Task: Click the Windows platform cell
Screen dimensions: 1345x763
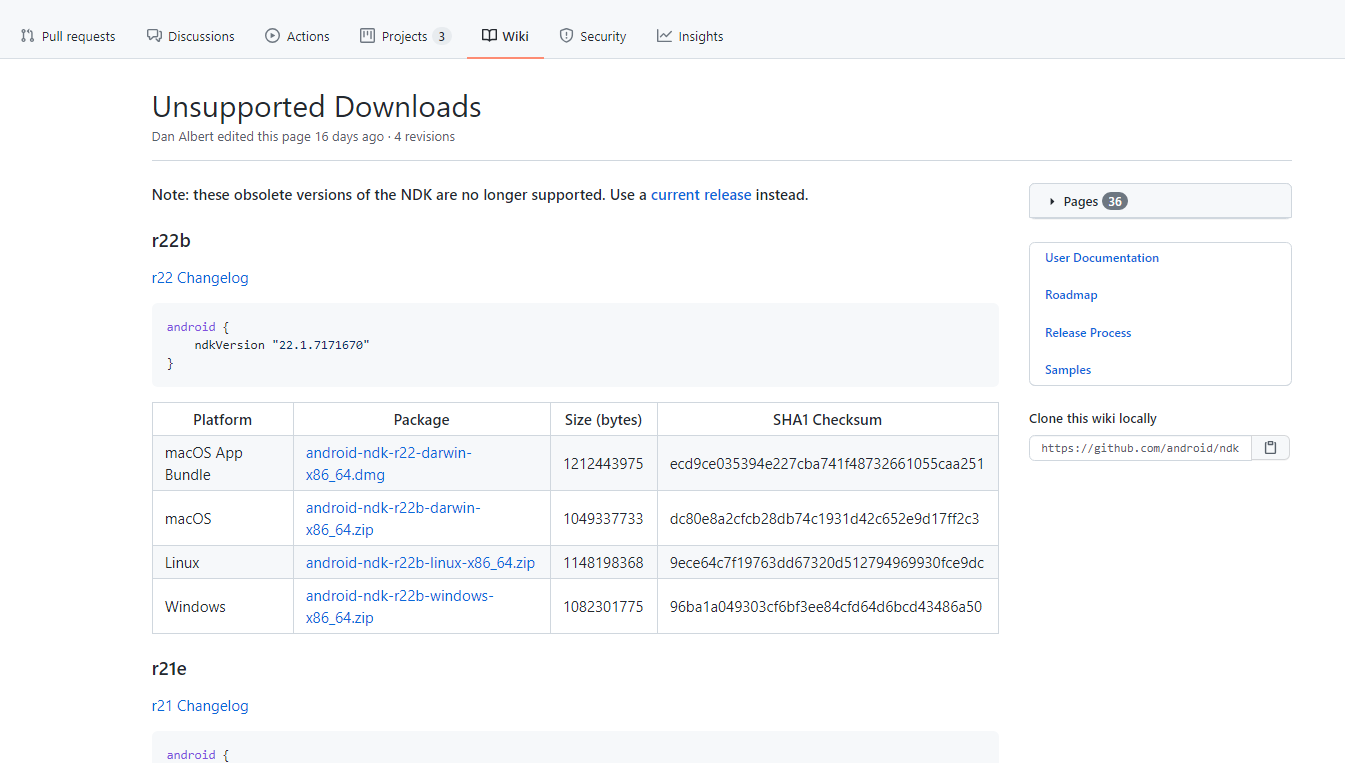Action: (222, 607)
